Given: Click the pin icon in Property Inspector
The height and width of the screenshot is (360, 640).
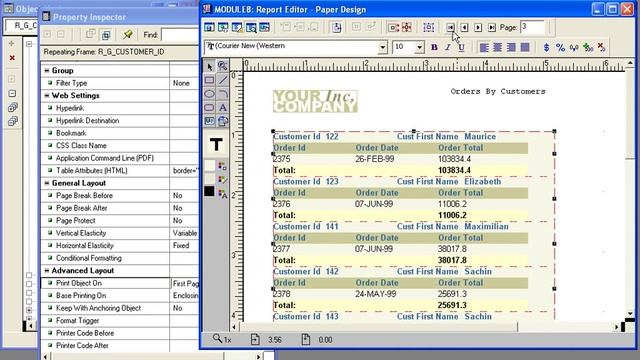Looking at the screenshot, I should pyautogui.click(x=128, y=35).
